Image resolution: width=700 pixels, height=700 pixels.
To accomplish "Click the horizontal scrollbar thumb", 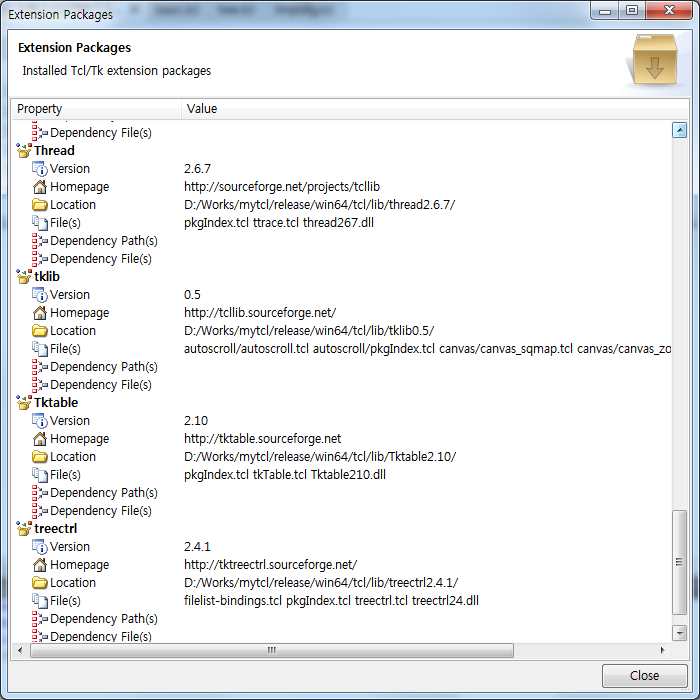I will pos(272,650).
